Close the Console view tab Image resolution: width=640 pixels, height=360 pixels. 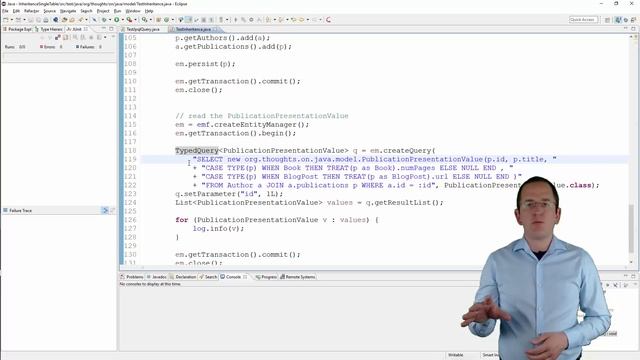[x=245, y=277]
